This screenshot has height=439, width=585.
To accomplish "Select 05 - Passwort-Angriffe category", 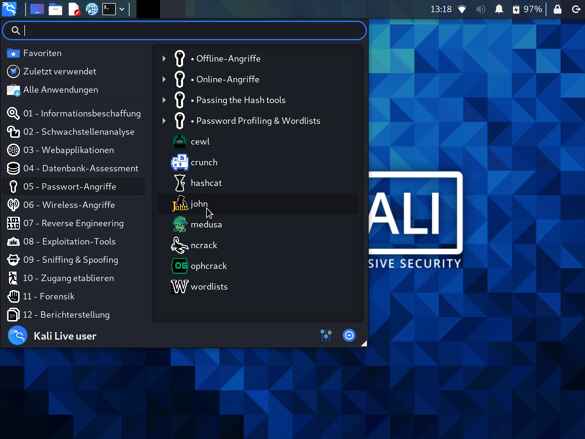I will pos(74,186).
